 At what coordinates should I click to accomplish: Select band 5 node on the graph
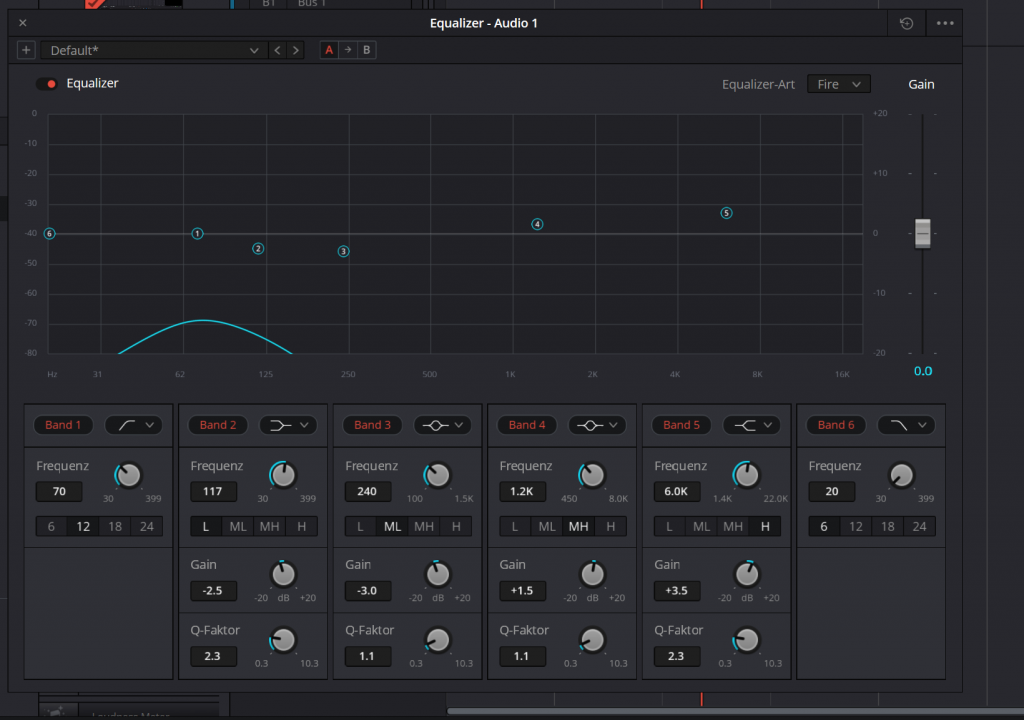point(726,213)
